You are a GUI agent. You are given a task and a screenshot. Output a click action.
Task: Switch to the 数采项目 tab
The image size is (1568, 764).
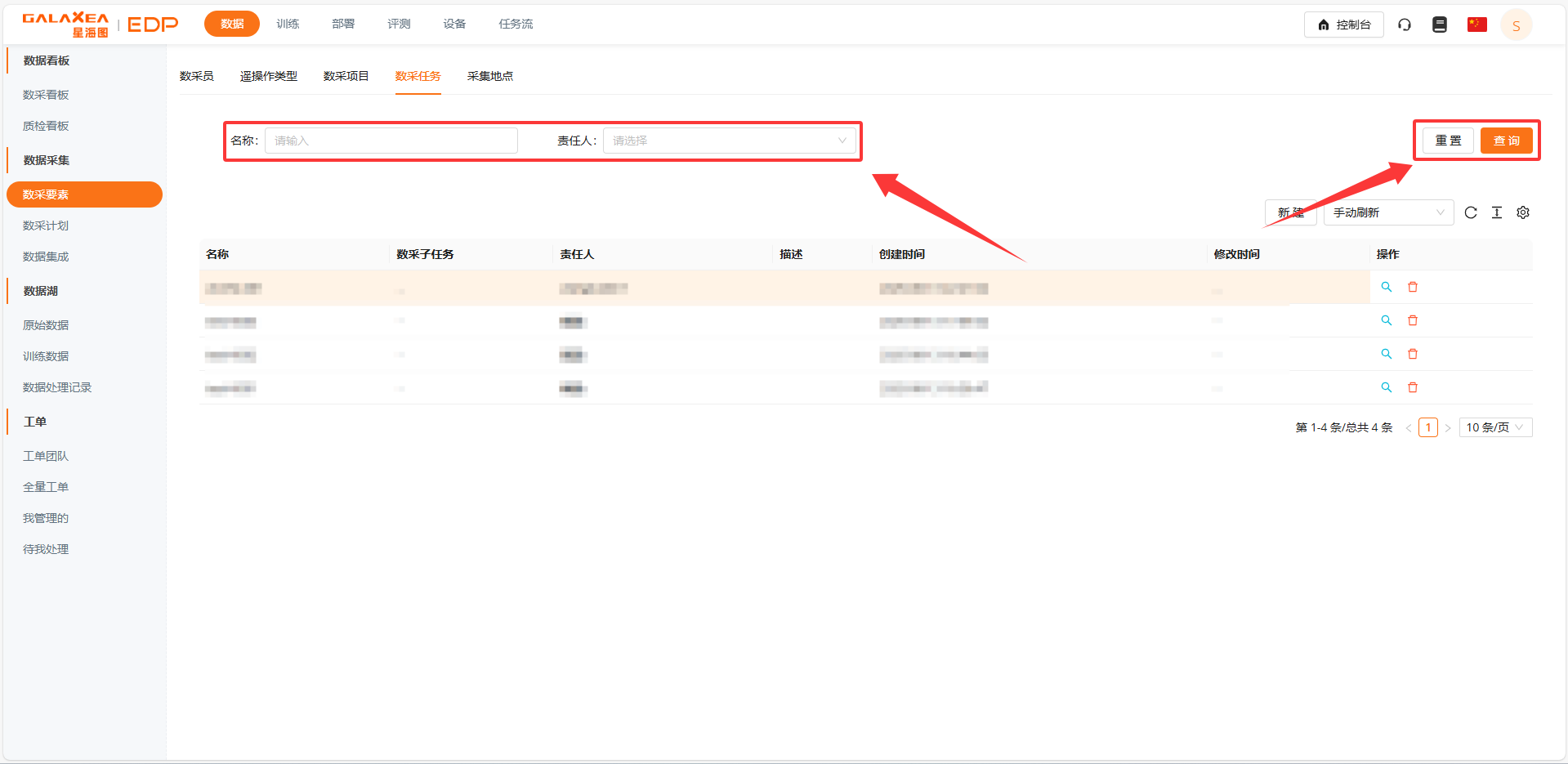(x=346, y=76)
